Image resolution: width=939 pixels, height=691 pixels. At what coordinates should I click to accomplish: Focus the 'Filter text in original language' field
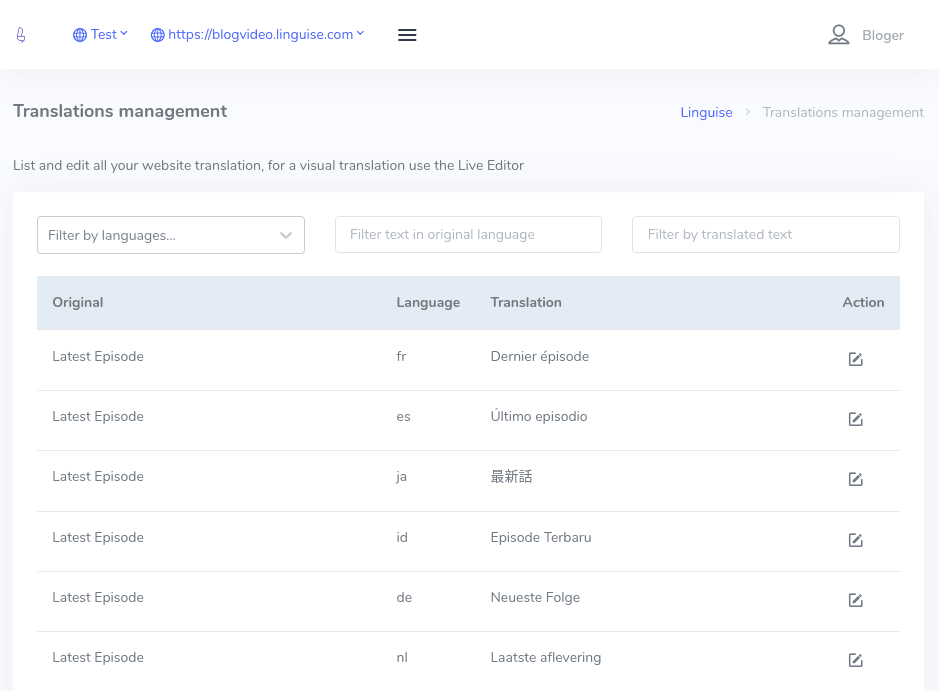point(468,235)
